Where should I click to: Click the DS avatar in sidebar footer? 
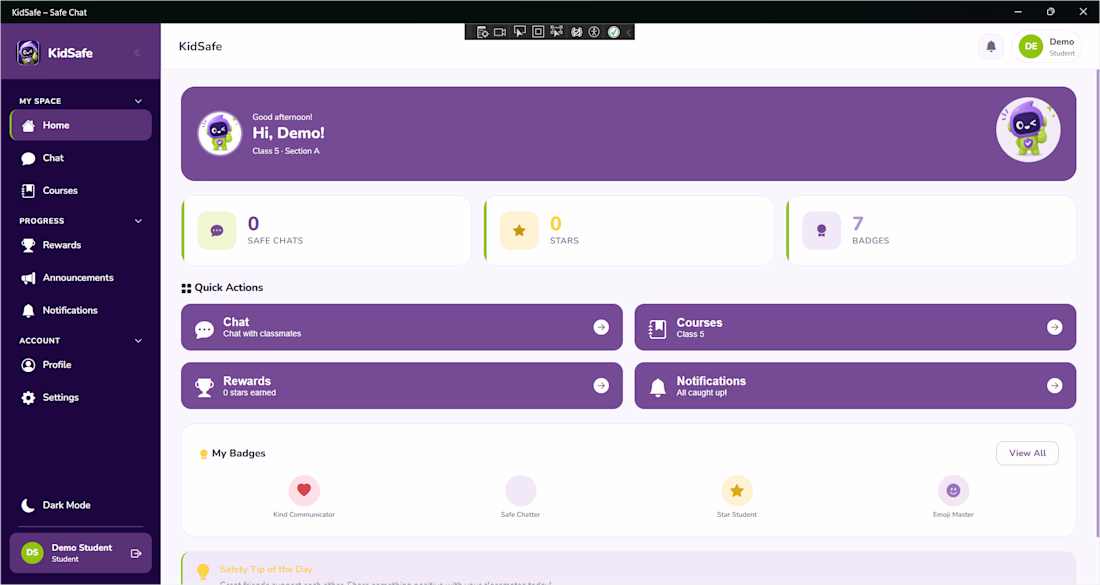[x=32, y=553]
